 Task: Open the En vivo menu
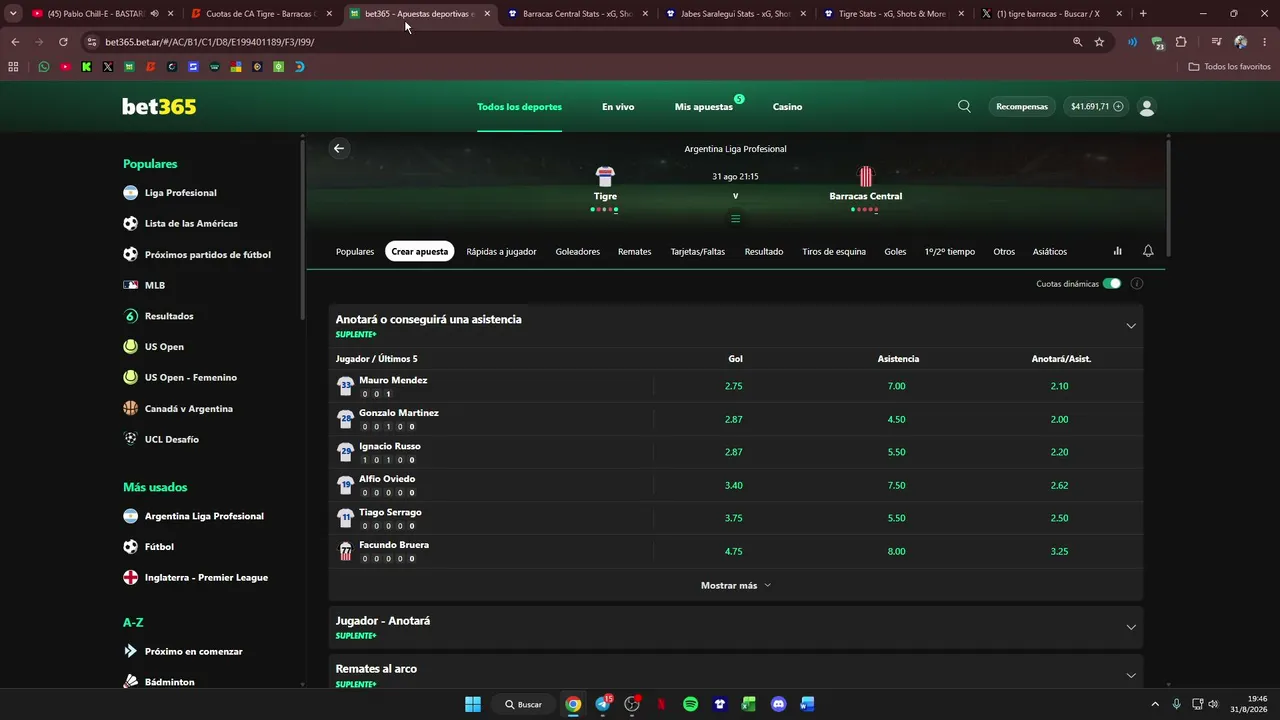pos(618,107)
